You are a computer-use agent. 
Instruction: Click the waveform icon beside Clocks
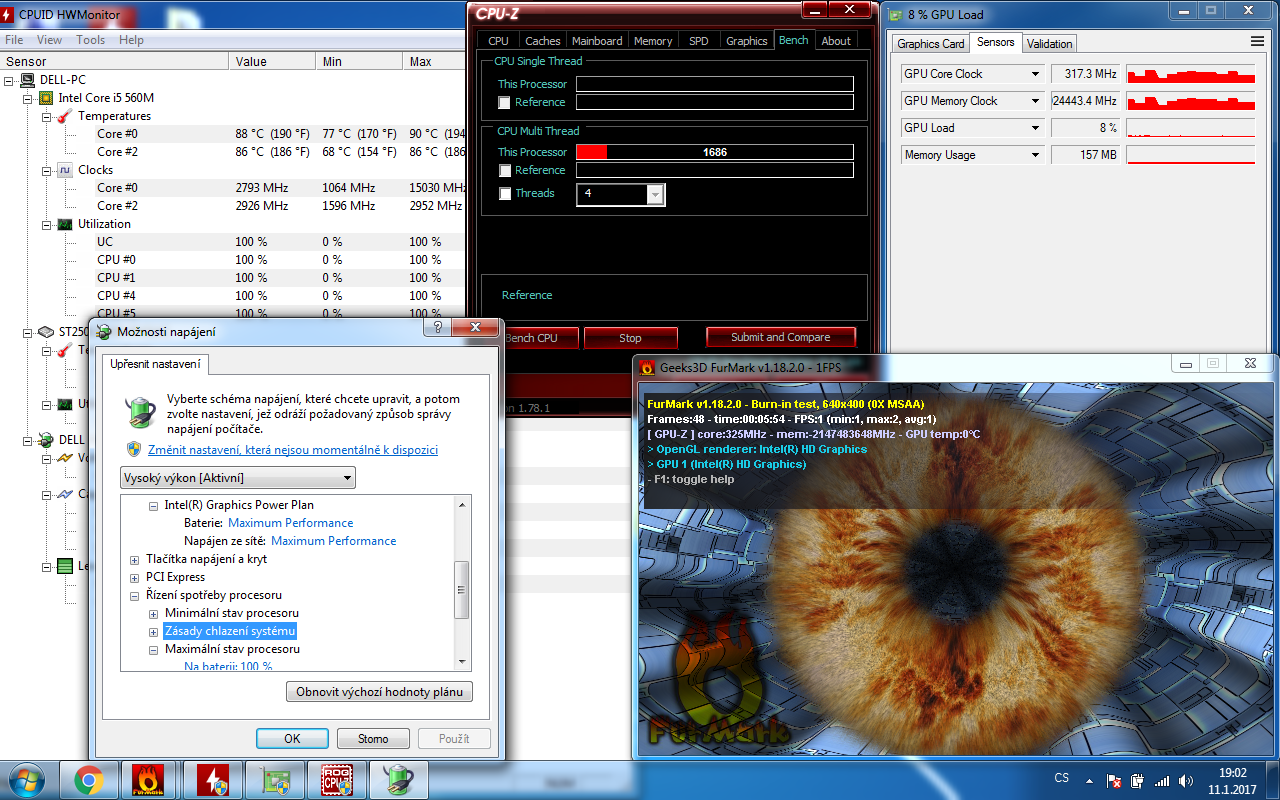click(64, 170)
